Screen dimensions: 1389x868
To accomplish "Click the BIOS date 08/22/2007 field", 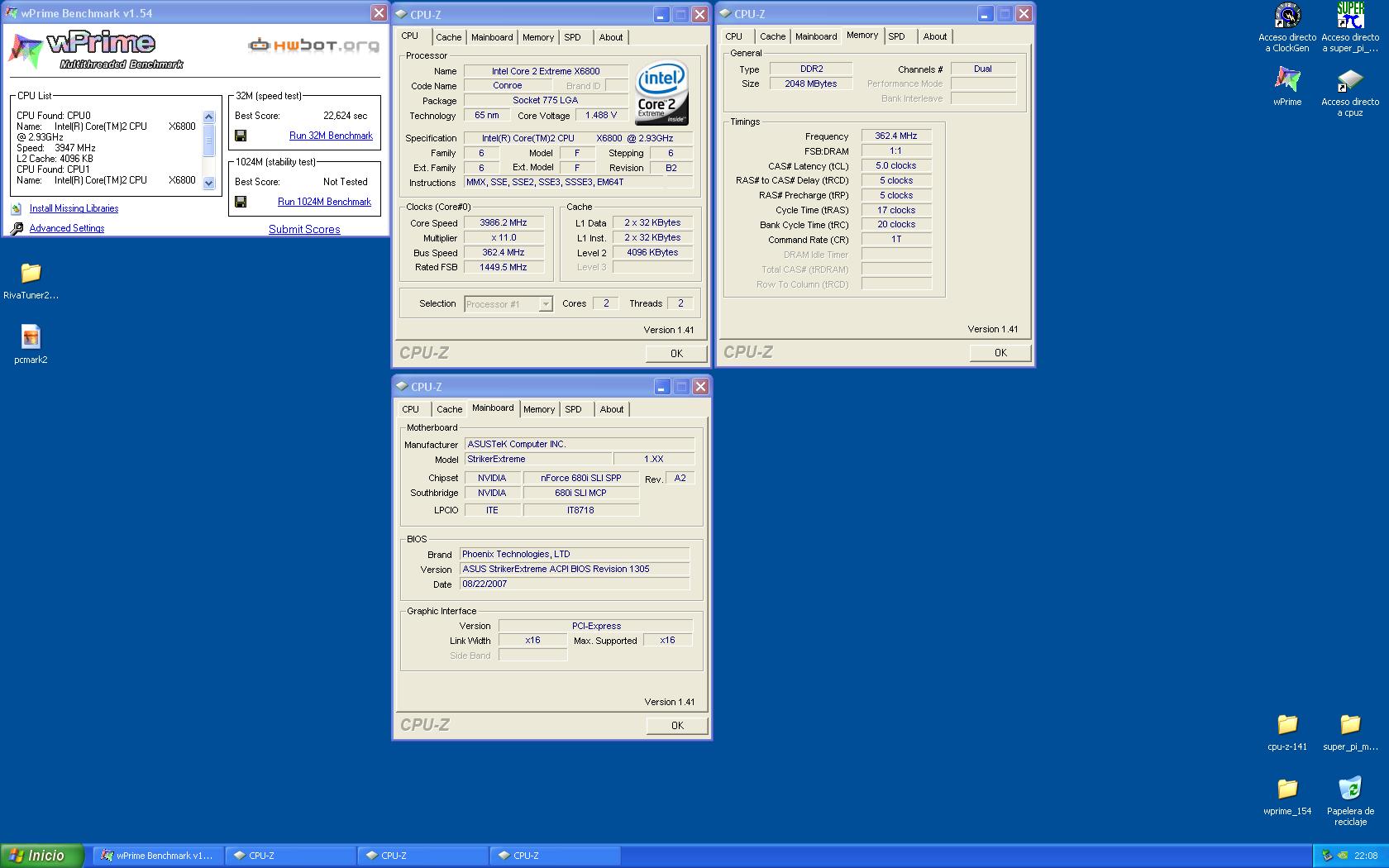I will click(x=575, y=584).
